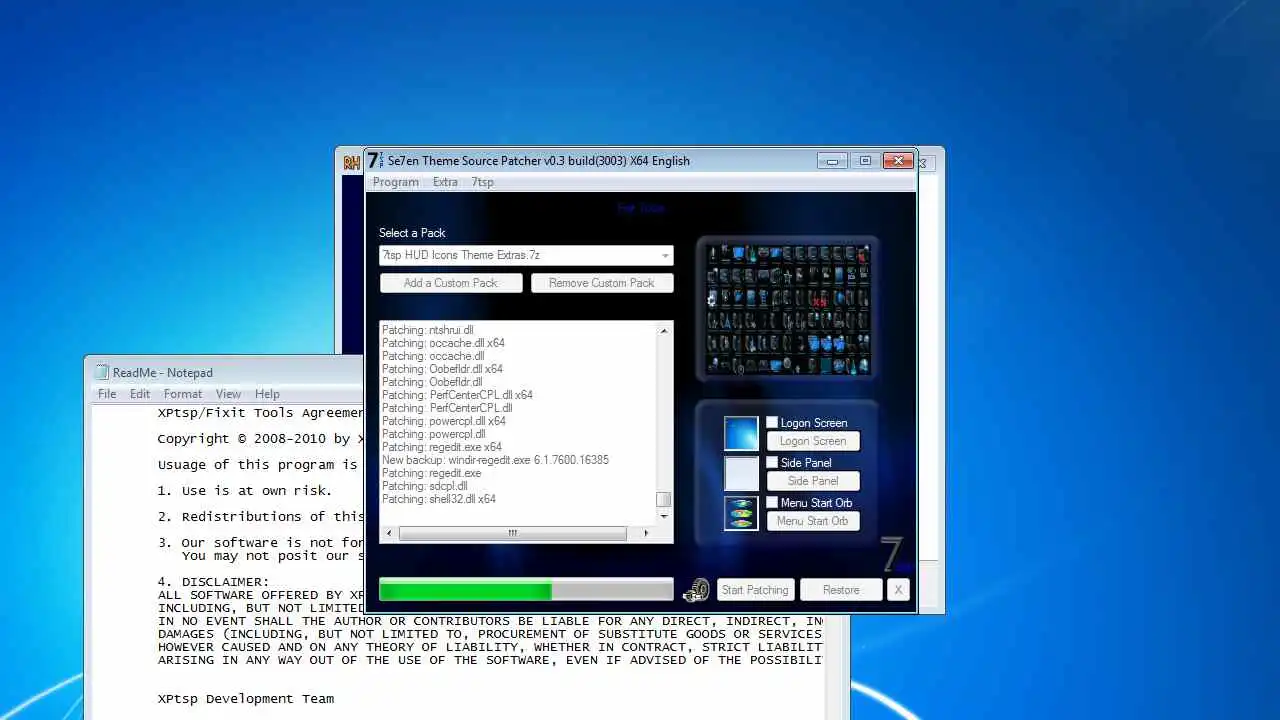Click the Side Panel button
The width and height of the screenshot is (1280, 720).
pyautogui.click(x=813, y=481)
